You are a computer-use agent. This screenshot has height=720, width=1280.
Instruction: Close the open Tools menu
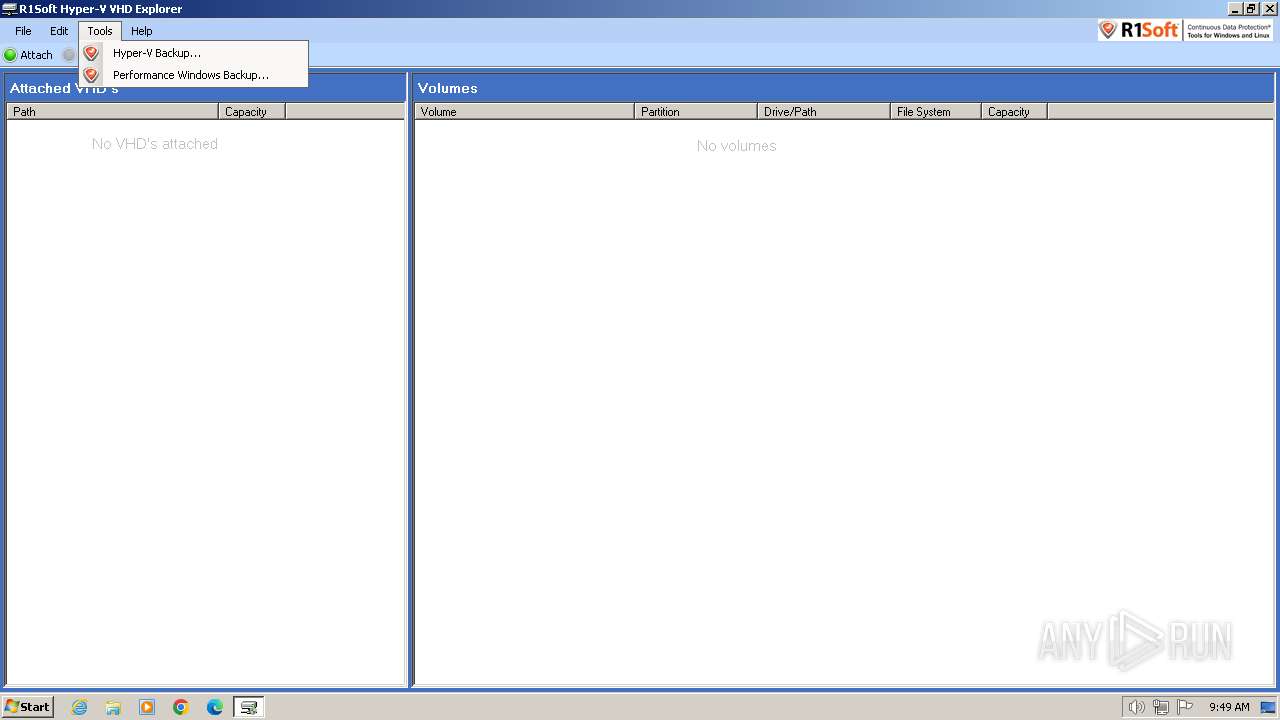tap(100, 31)
